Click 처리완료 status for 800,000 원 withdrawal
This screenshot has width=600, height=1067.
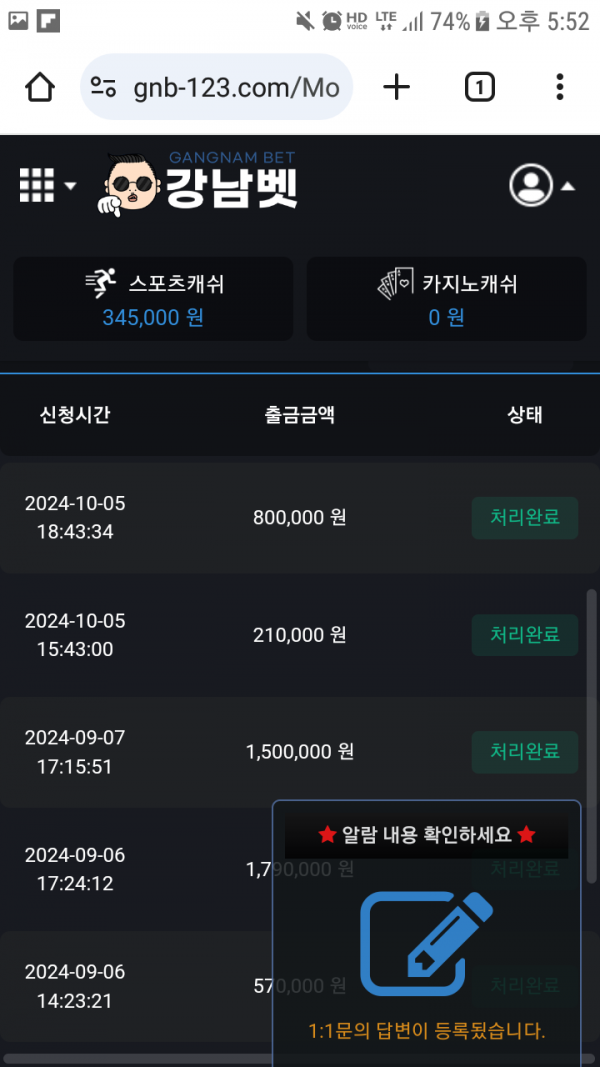click(524, 517)
